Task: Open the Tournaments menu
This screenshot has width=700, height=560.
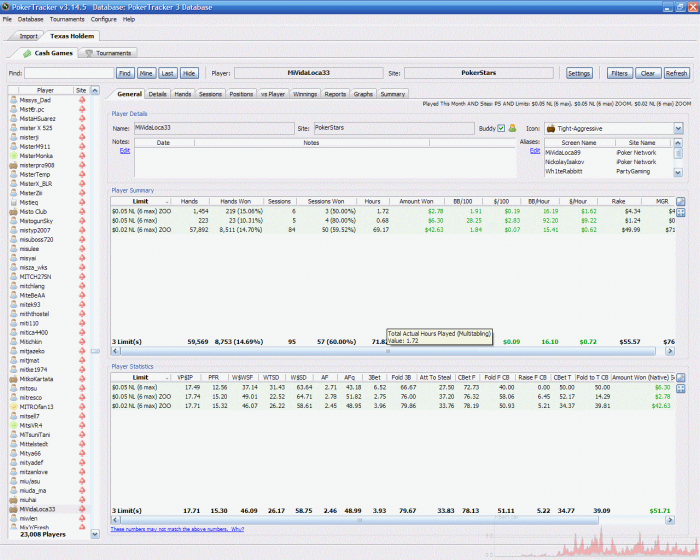Action: 67,19
